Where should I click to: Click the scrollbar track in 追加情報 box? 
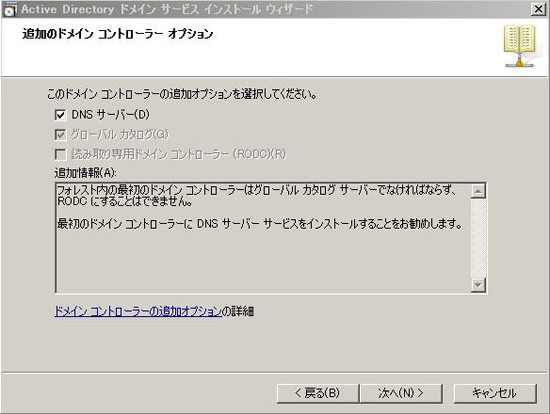click(478, 238)
